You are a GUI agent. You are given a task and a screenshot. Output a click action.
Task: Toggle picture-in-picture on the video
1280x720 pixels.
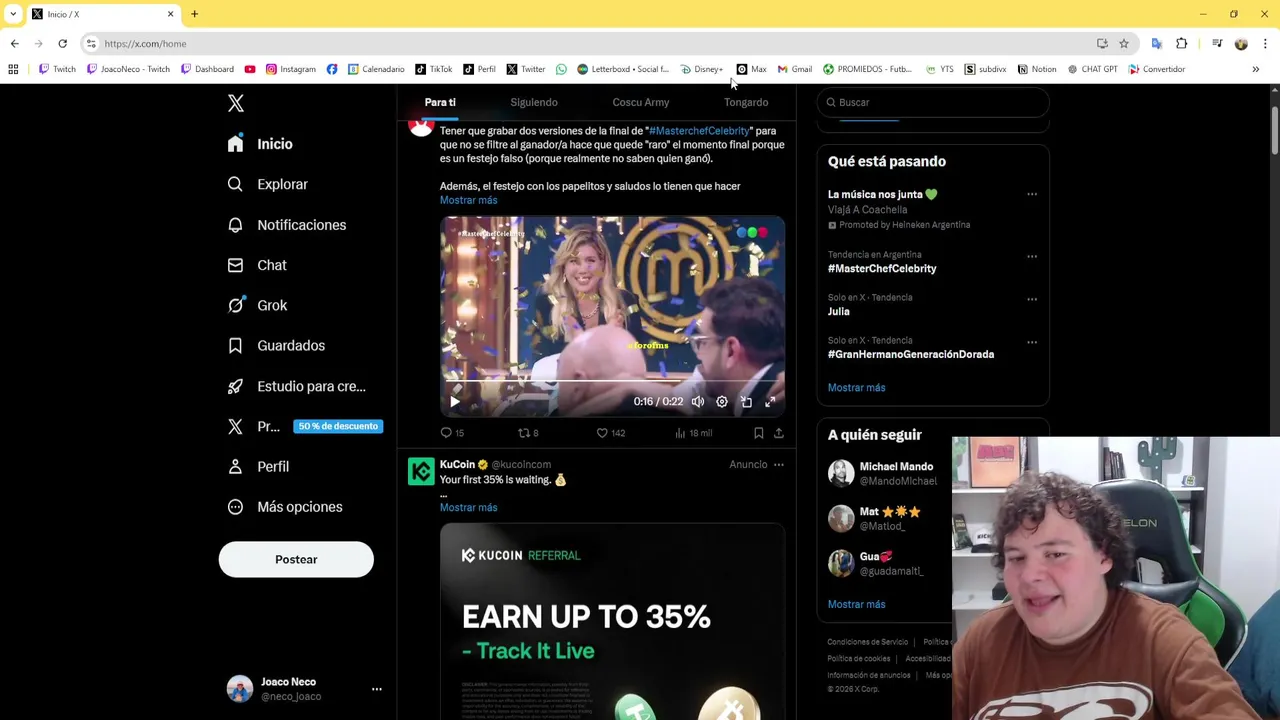746,402
